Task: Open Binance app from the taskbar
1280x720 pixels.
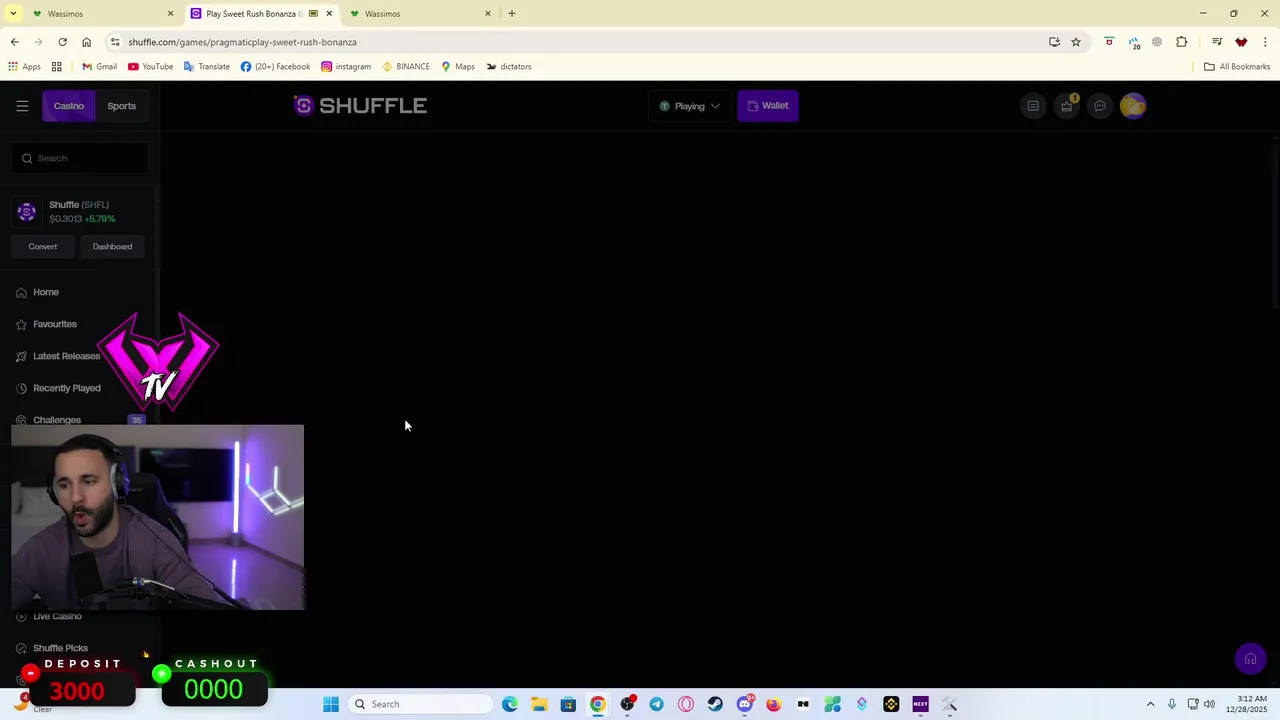Action: [891, 704]
